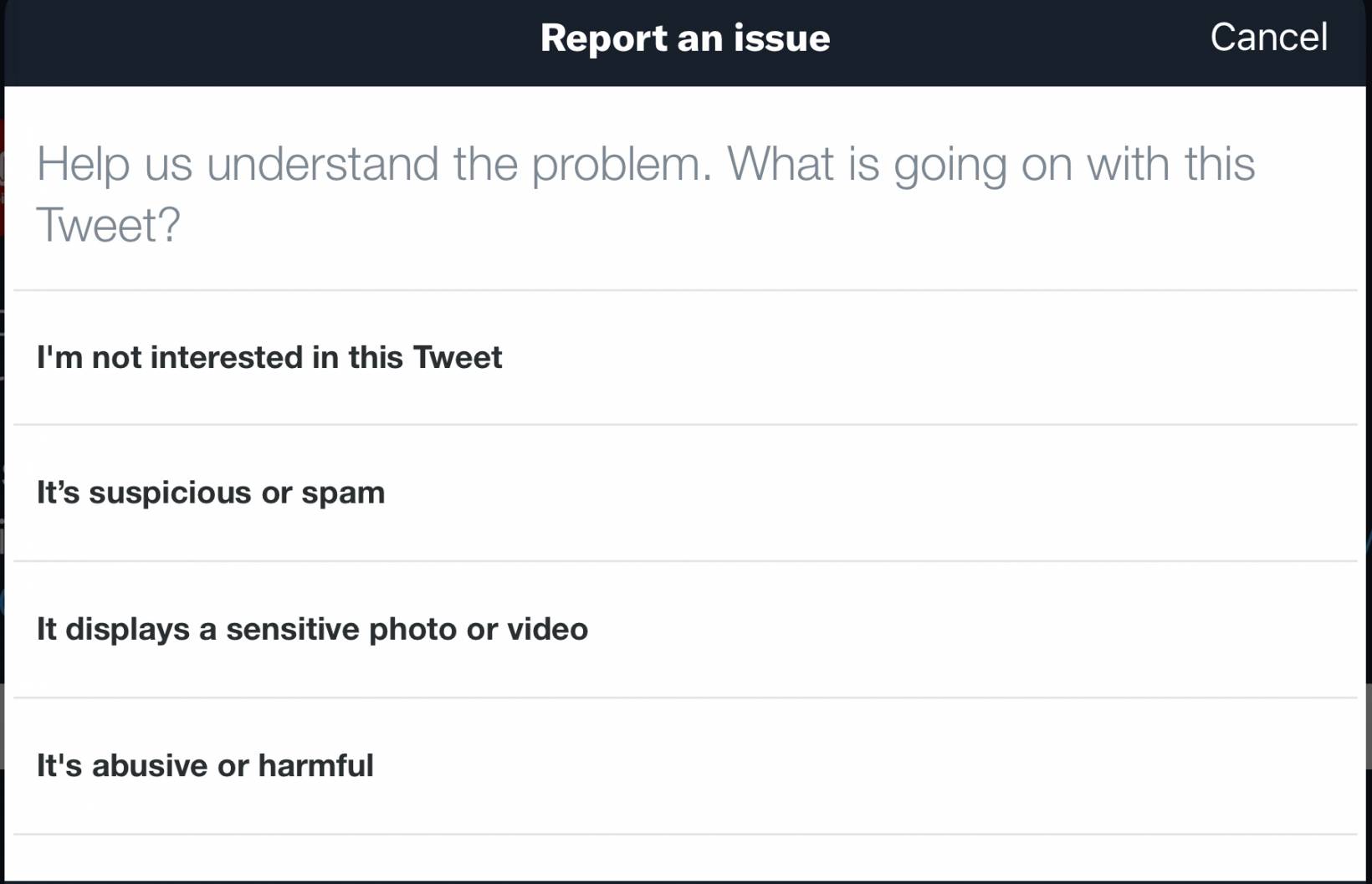Select "I'm not interested in this Tweet"
The height and width of the screenshot is (884, 1372).
[x=269, y=358]
